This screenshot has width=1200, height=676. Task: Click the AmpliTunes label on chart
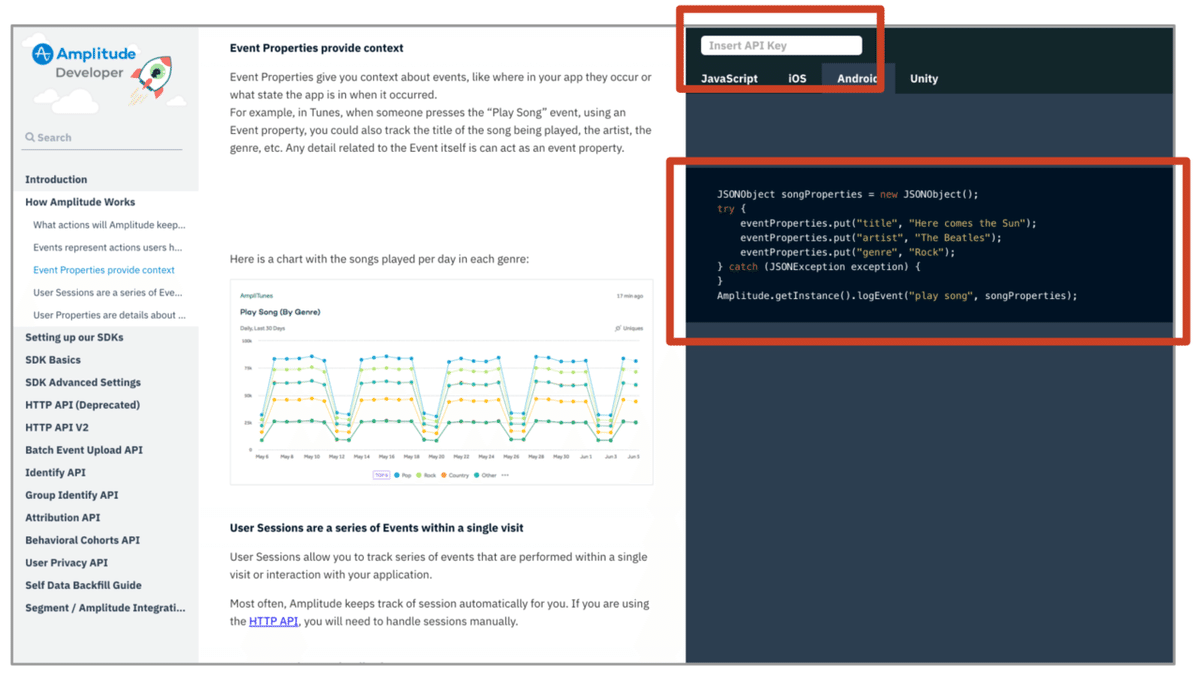[x=256, y=296]
